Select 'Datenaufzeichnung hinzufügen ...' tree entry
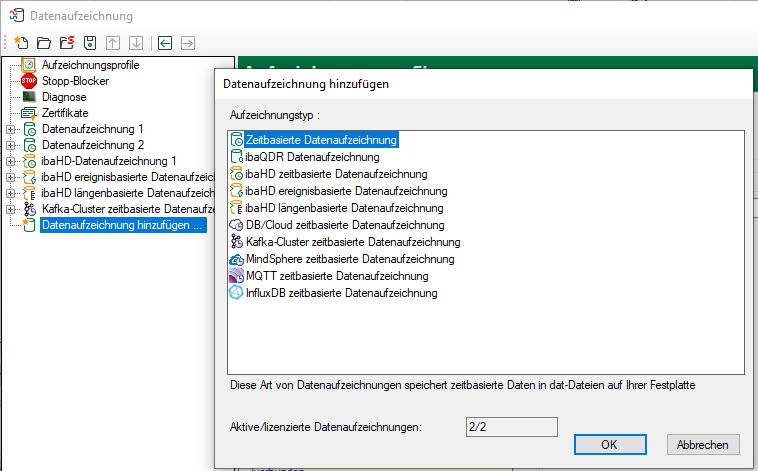The width and height of the screenshot is (758, 471). [123, 225]
